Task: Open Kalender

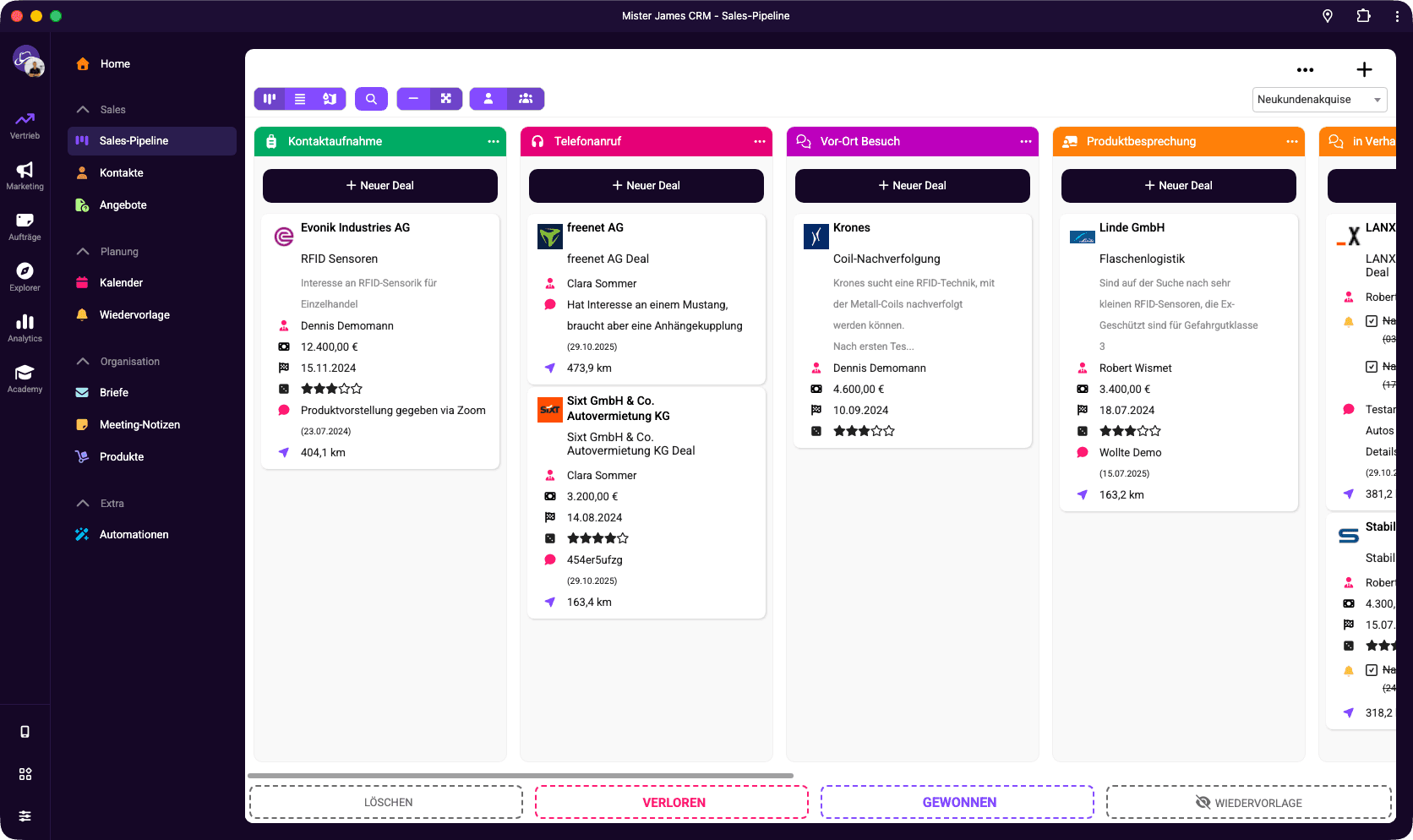Action: click(152, 283)
